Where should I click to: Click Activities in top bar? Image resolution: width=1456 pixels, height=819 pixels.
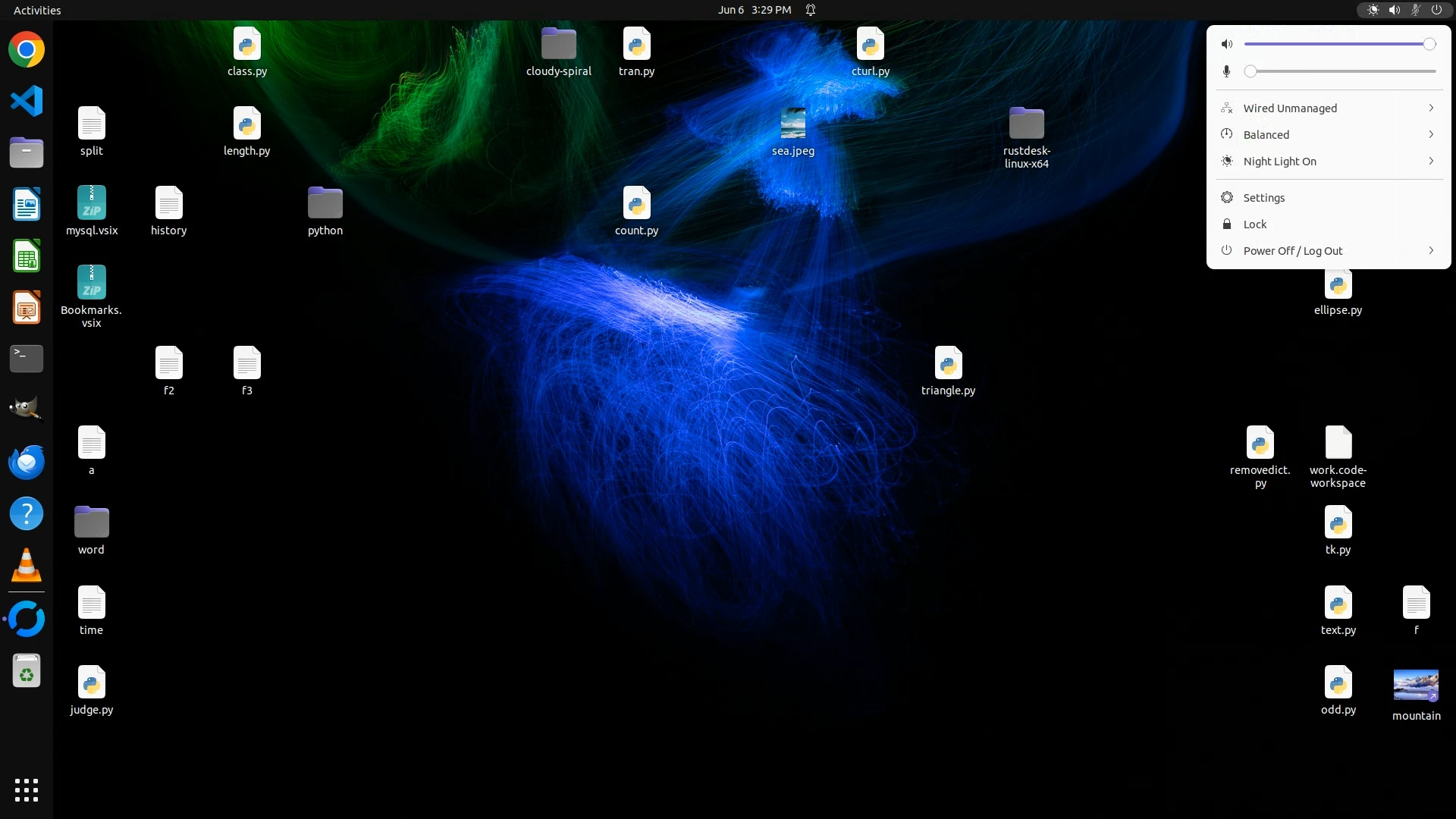37,10
